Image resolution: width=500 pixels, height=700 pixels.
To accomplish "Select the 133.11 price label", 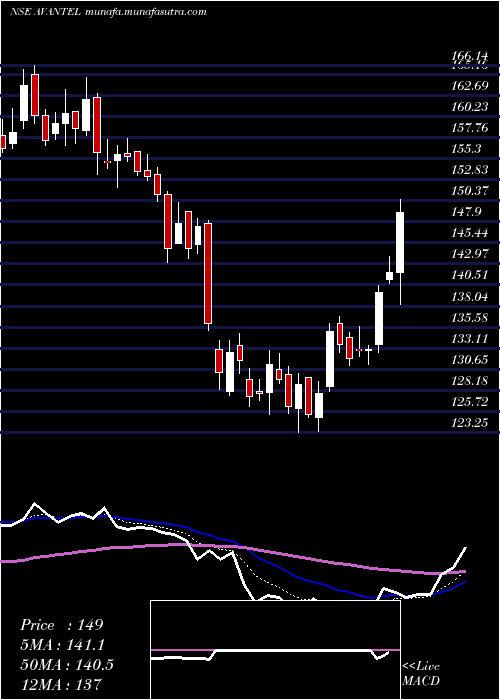I will point(470,338).
